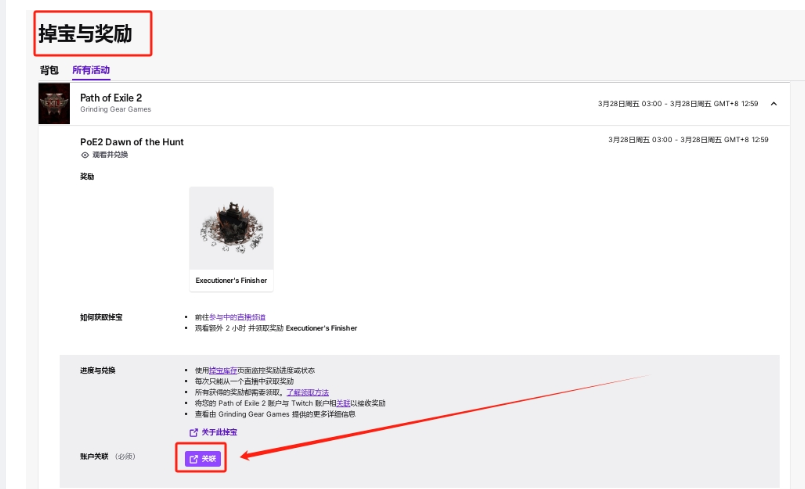
Task: Click the 账户关联 label
Action: (x=94, y=456)
